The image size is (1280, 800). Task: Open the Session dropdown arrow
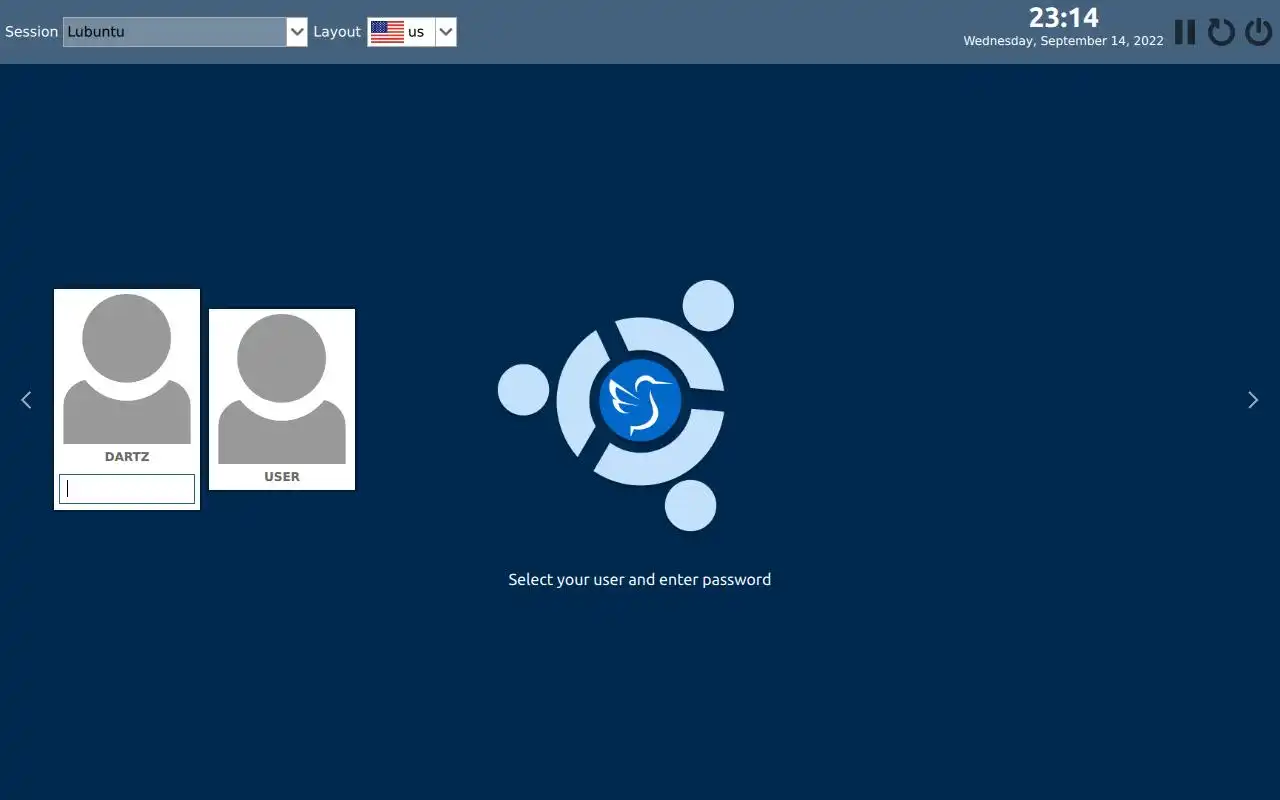[x=297, y=32]
